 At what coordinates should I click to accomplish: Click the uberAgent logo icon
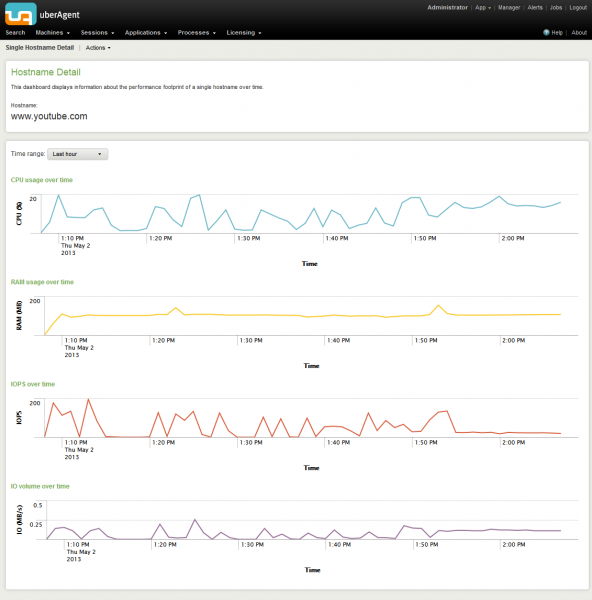tap(21, 14)
